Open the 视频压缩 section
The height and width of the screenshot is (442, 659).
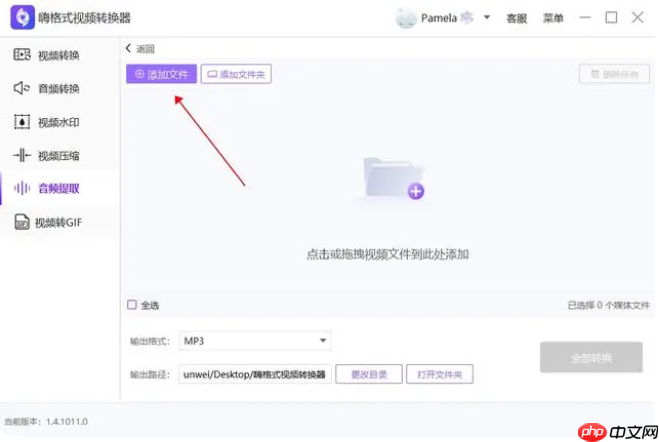pos(60,156)
